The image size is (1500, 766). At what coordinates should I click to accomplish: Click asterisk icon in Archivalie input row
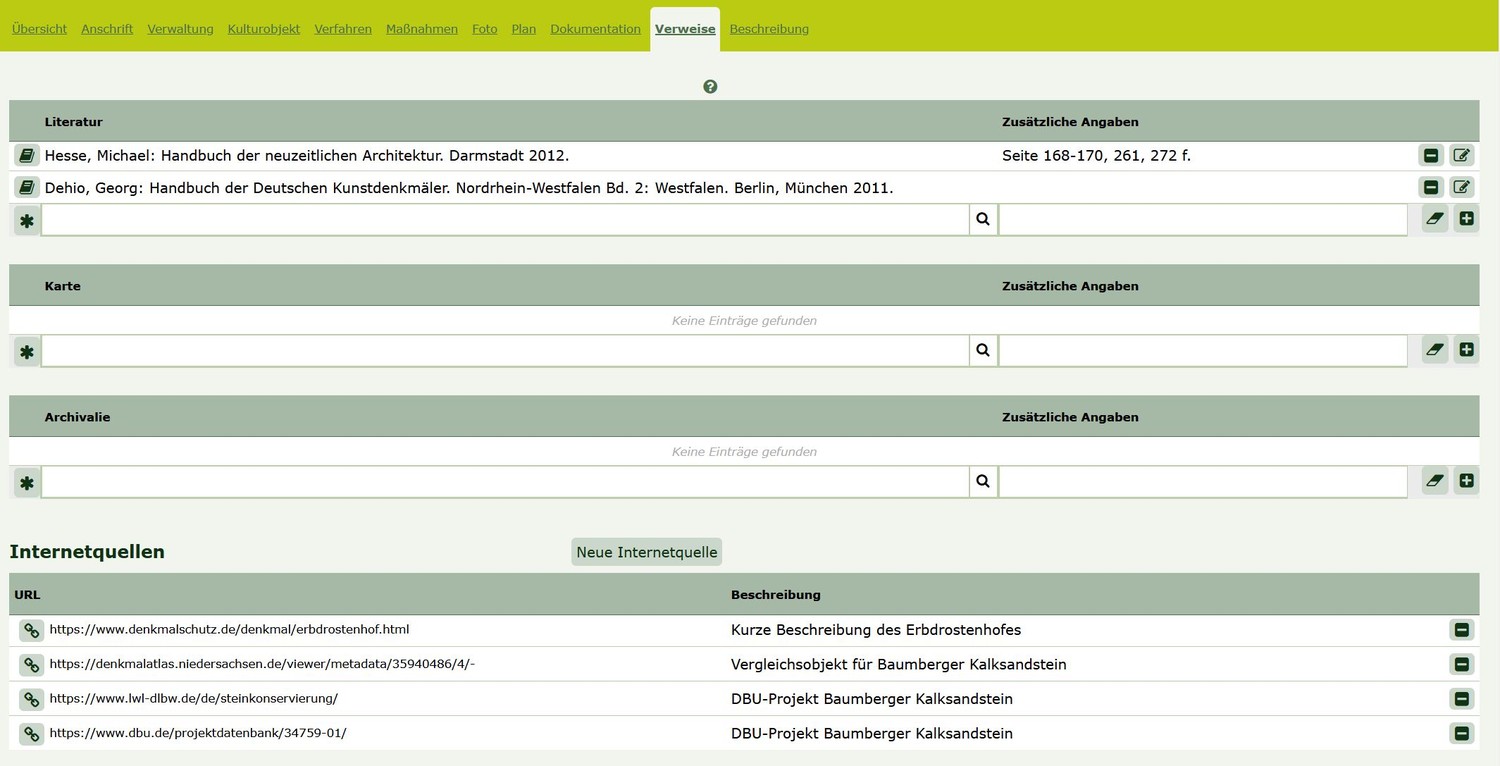[x=27, y=483]
